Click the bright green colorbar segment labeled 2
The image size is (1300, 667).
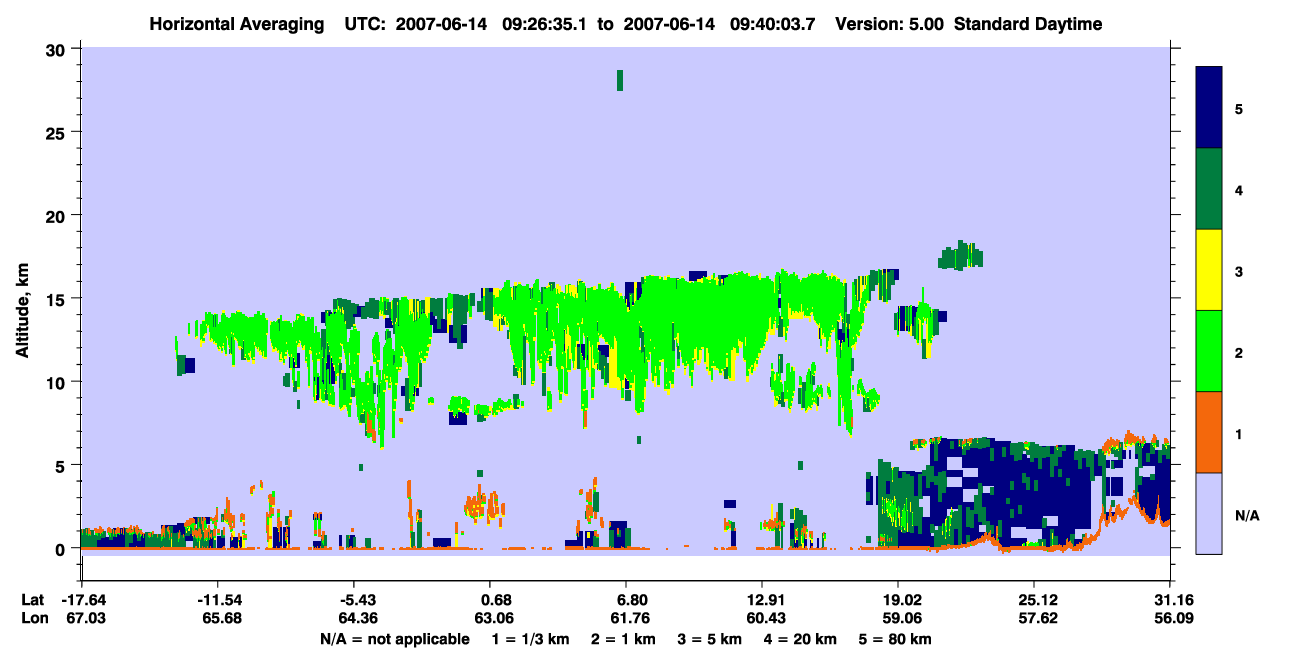pyautogui.click(x=1208, y=350)
